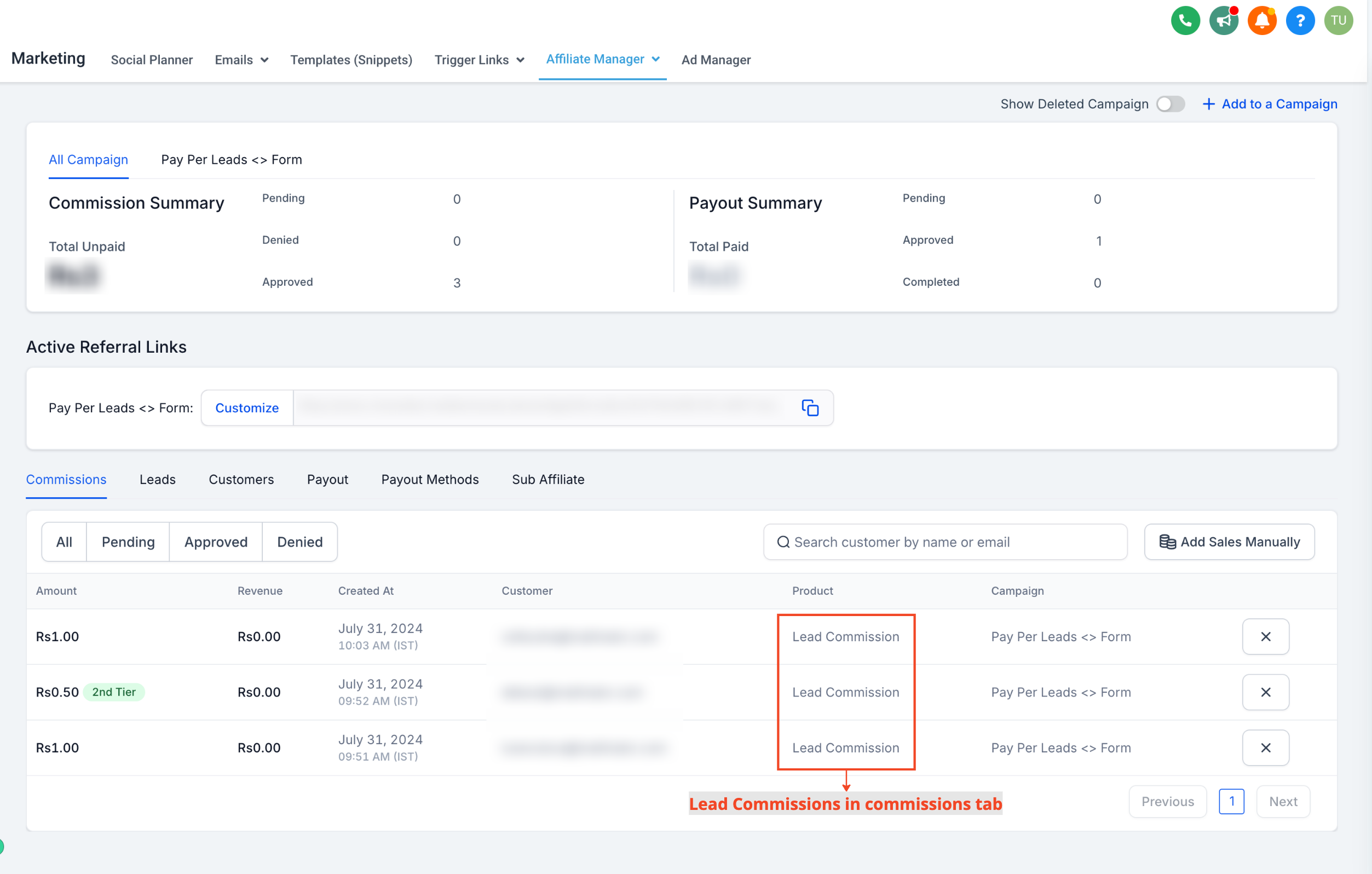
Task: Go to the Next page of commissions
Action: (x=1283, y=801)
